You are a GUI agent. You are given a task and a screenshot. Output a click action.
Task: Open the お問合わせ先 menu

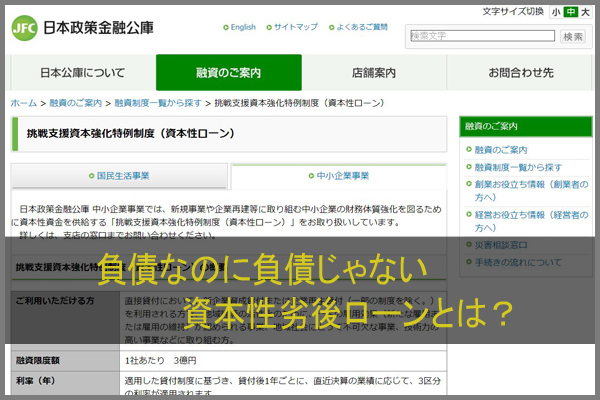[x=521, y=73]
